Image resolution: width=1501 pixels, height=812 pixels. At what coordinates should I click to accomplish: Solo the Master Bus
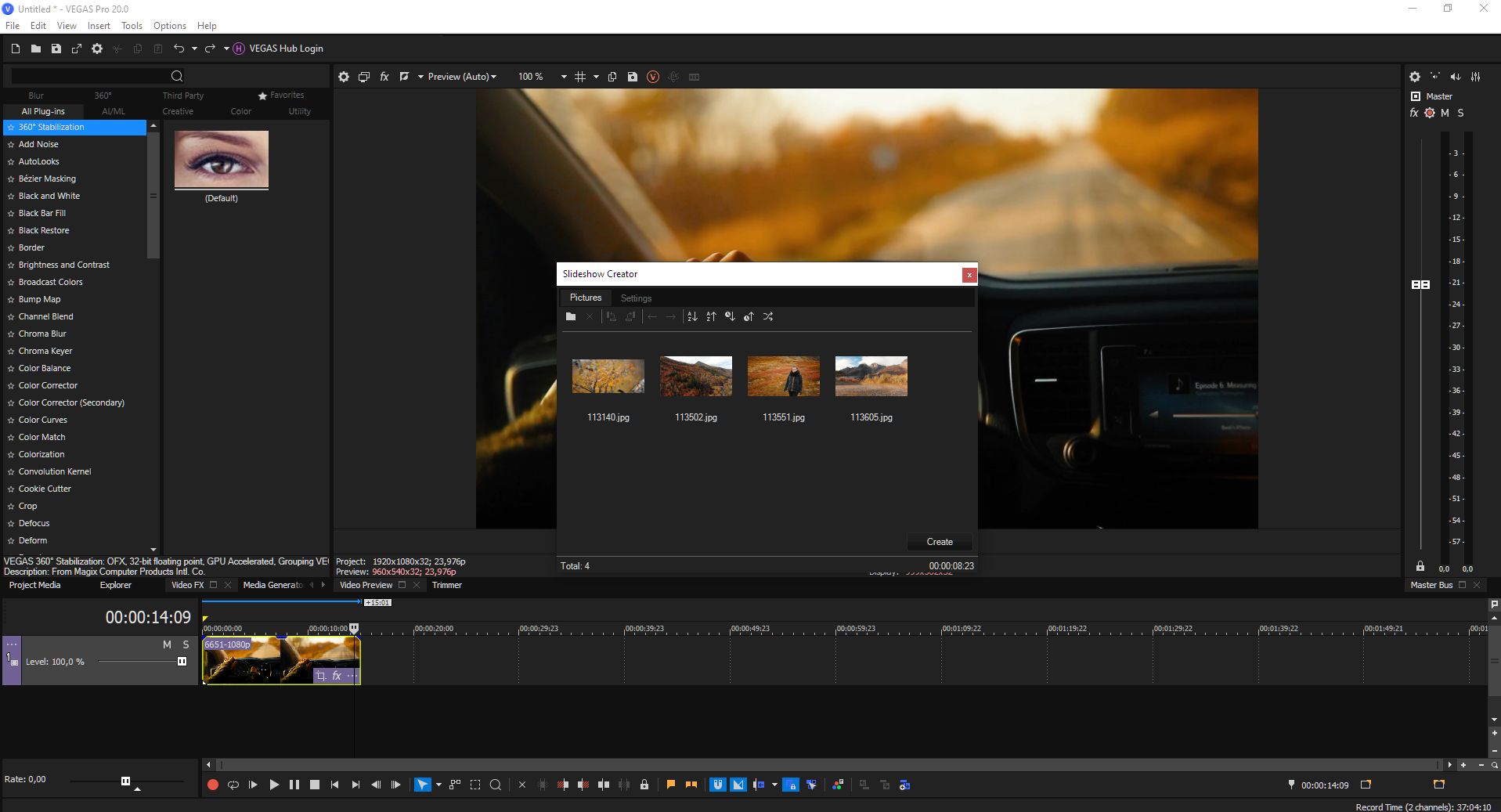[1460, 113]
